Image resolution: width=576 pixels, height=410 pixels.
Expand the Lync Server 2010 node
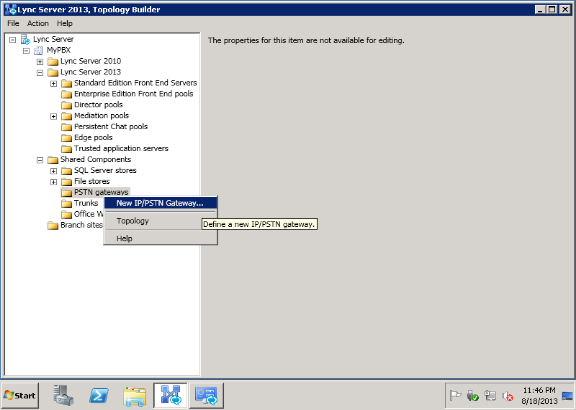click(x=40, y=61)
